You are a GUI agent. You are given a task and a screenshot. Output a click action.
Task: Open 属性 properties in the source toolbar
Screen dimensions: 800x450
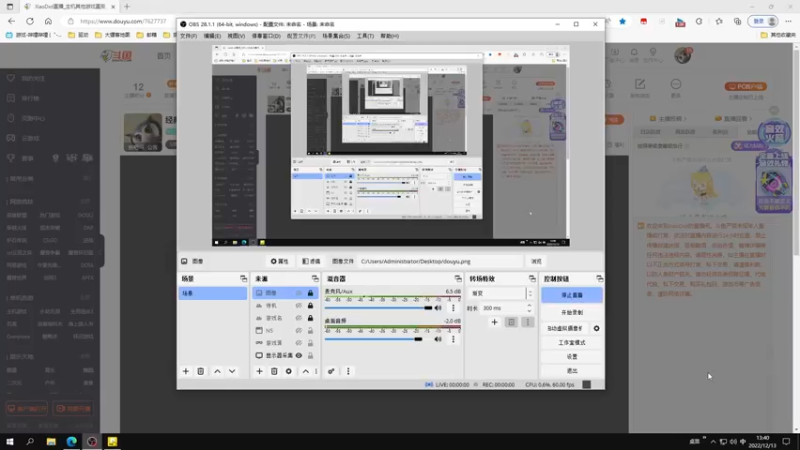click(280, 261)
